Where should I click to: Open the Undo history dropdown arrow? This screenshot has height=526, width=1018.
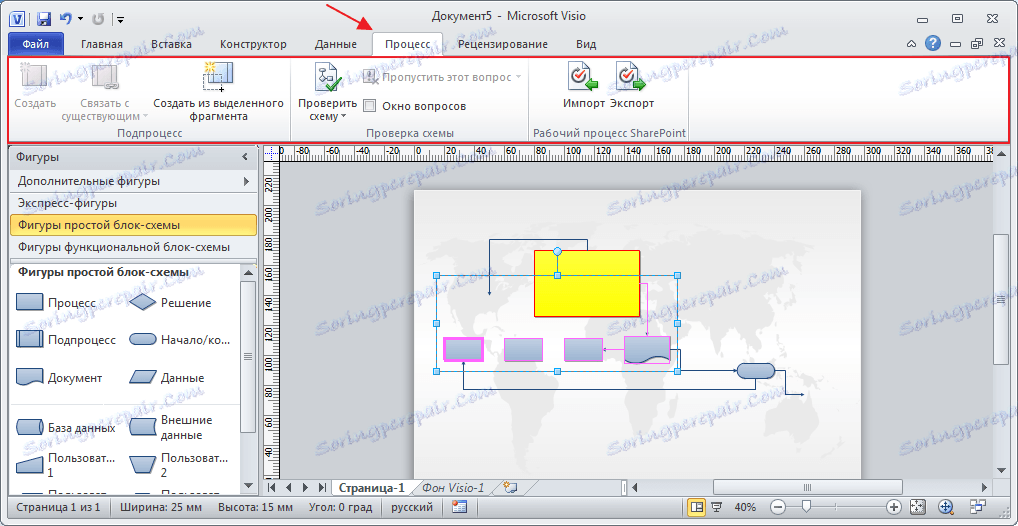click(x=81, y=19)
